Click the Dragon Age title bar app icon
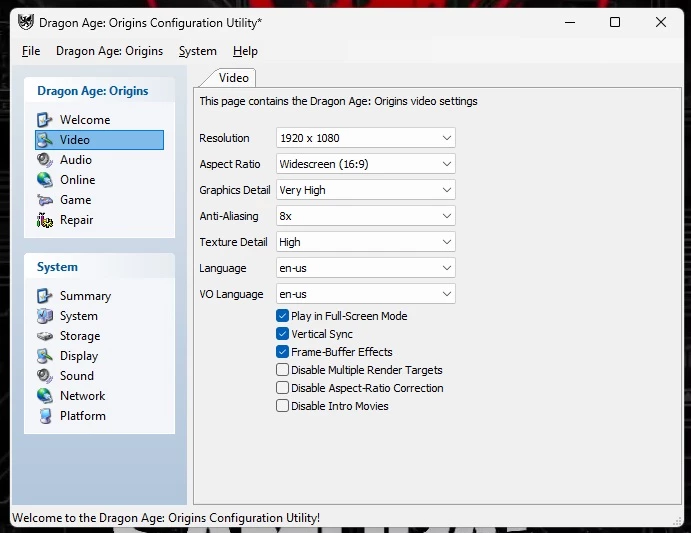Image resolution: width=691 pixels, height=533 pixels. pos(26,22)
